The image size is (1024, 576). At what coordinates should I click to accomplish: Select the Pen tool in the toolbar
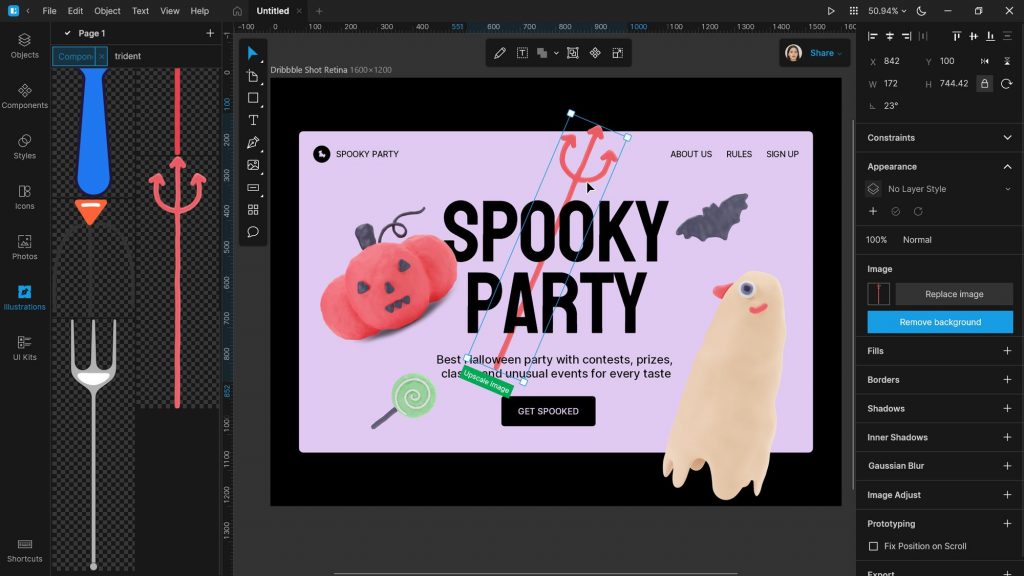click(x=253, y=142)
